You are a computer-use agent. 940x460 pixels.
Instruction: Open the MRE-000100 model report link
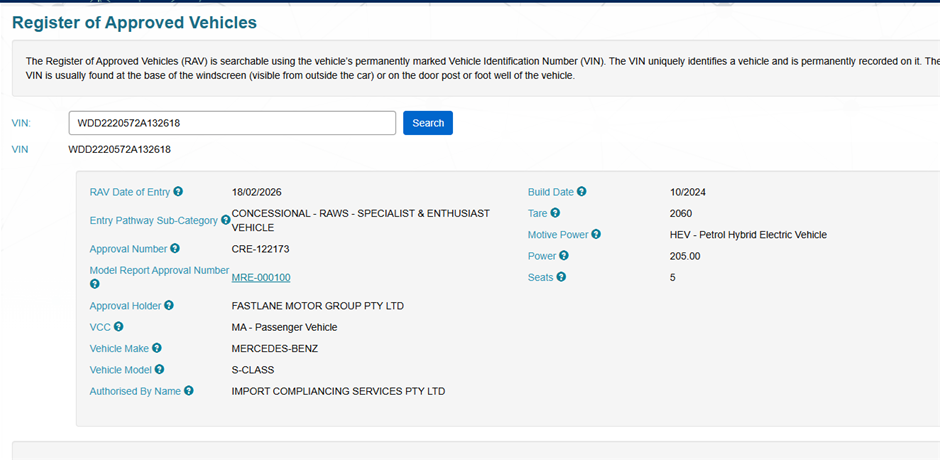click(x=261, y=277)
